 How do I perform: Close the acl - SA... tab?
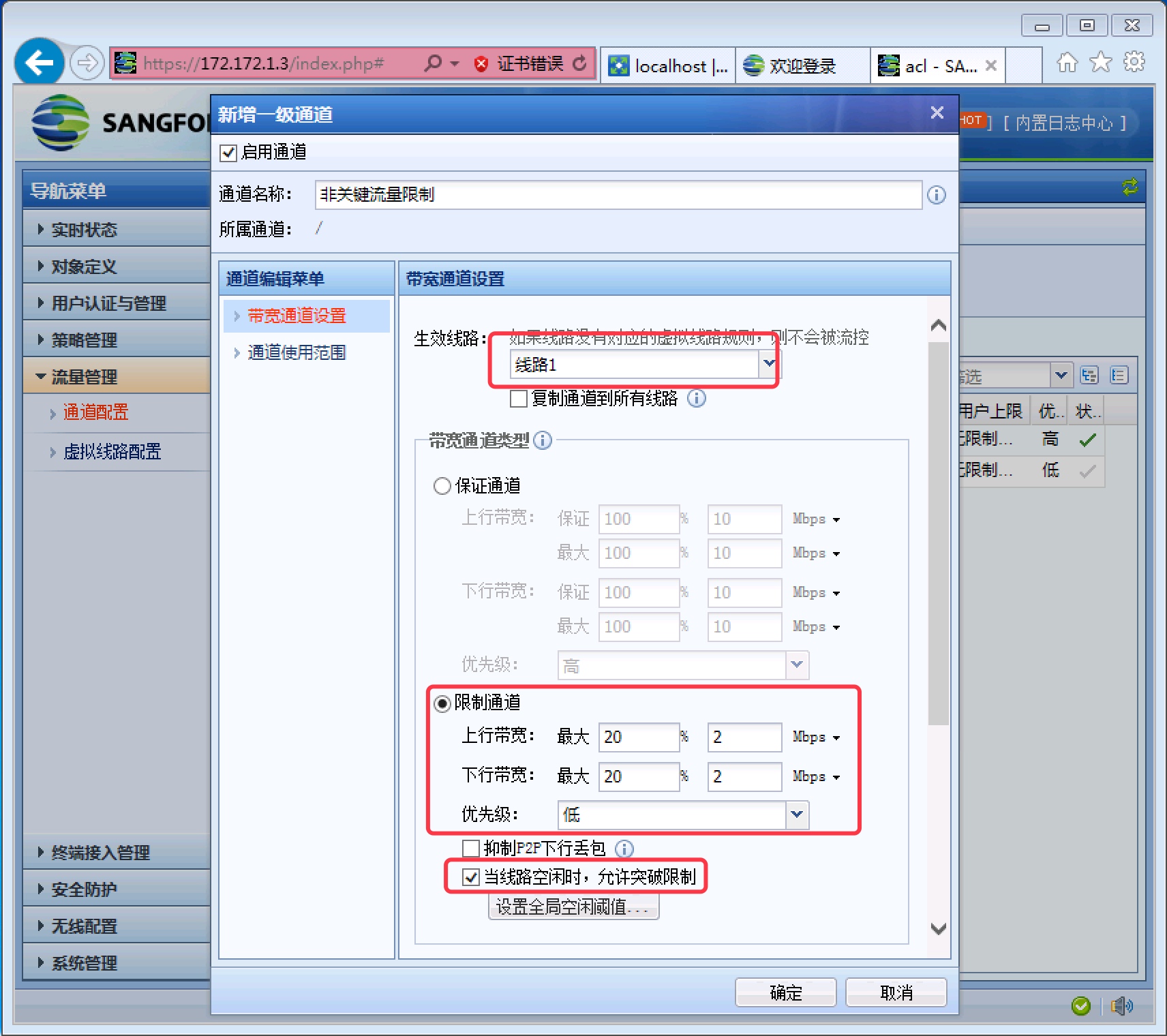pos(991,65)
